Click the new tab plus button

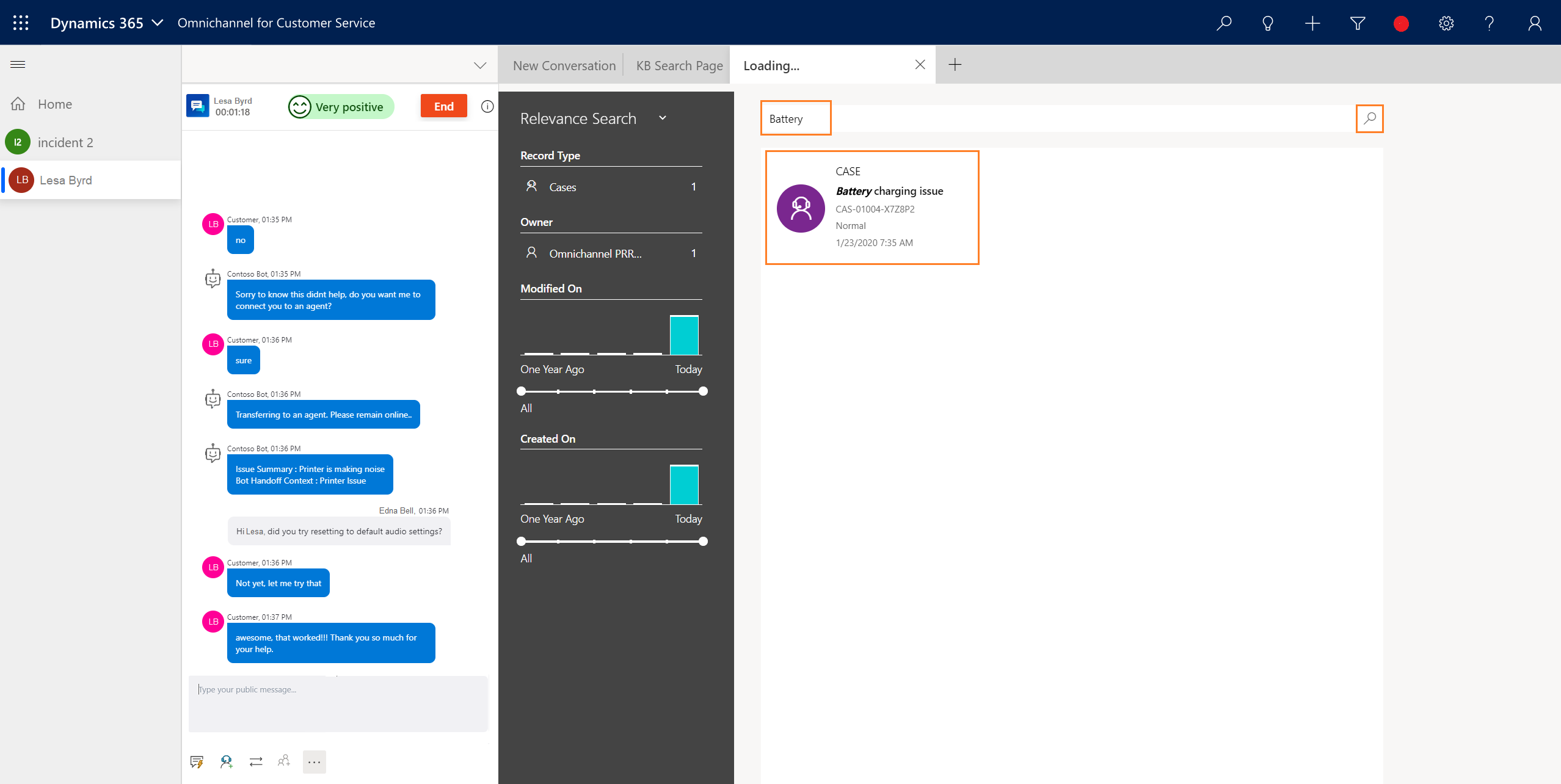tap(954, 64)
